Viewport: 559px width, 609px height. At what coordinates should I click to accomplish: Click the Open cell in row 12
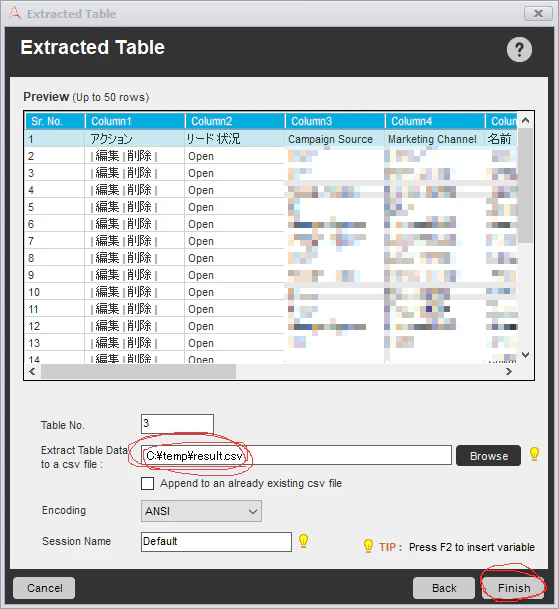(235, 326)
